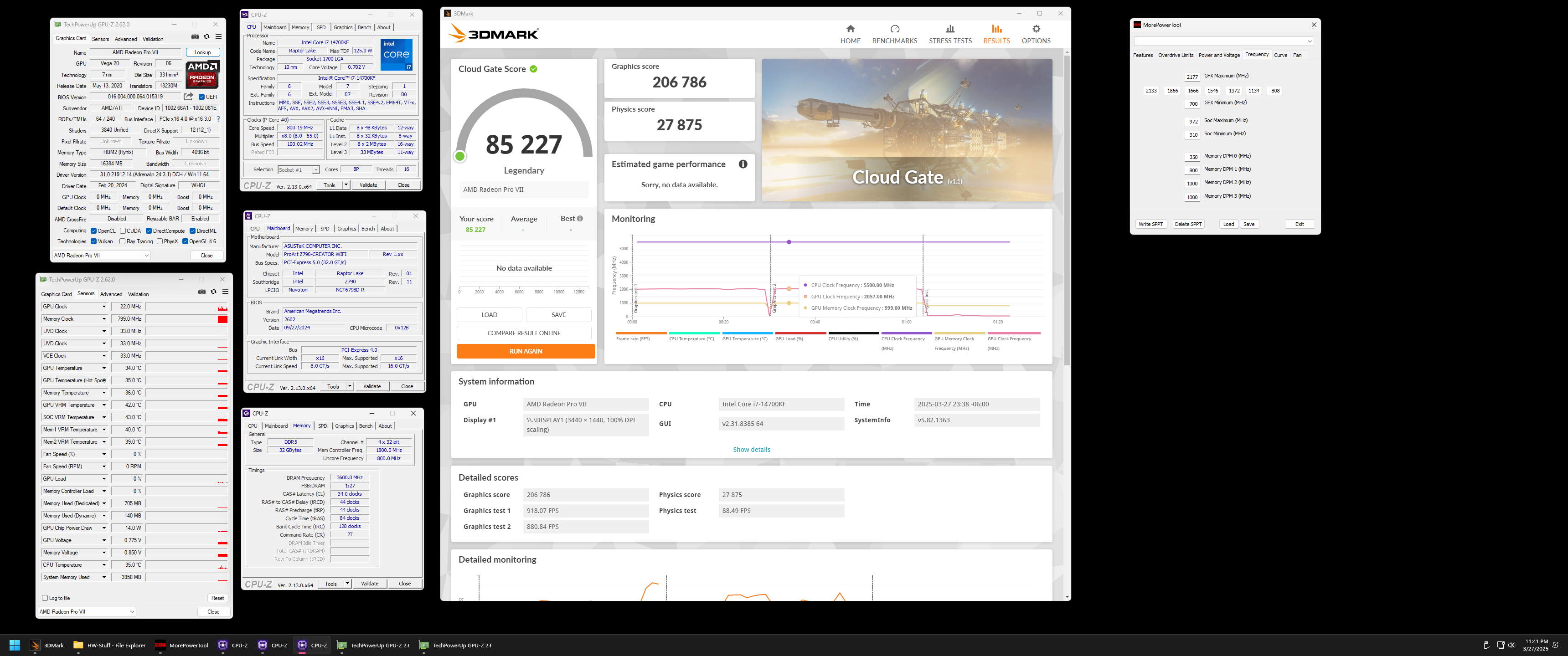Click the Cloud Gate benchmark thumbnail image
The height and width of the screenshot is (656, 1568).
tap(907, 130)
